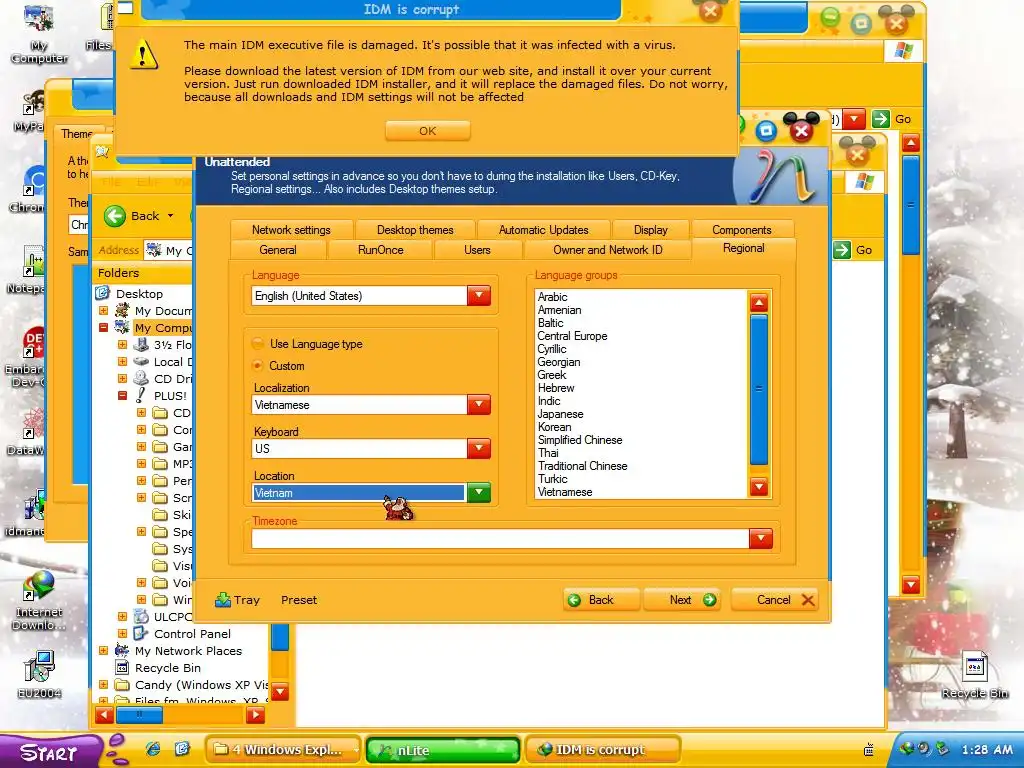Image resolution: width=1024 pixels, height=768 pixels.
Task: Click the Preset button in nLite
Action: click(x=299, y=600)
